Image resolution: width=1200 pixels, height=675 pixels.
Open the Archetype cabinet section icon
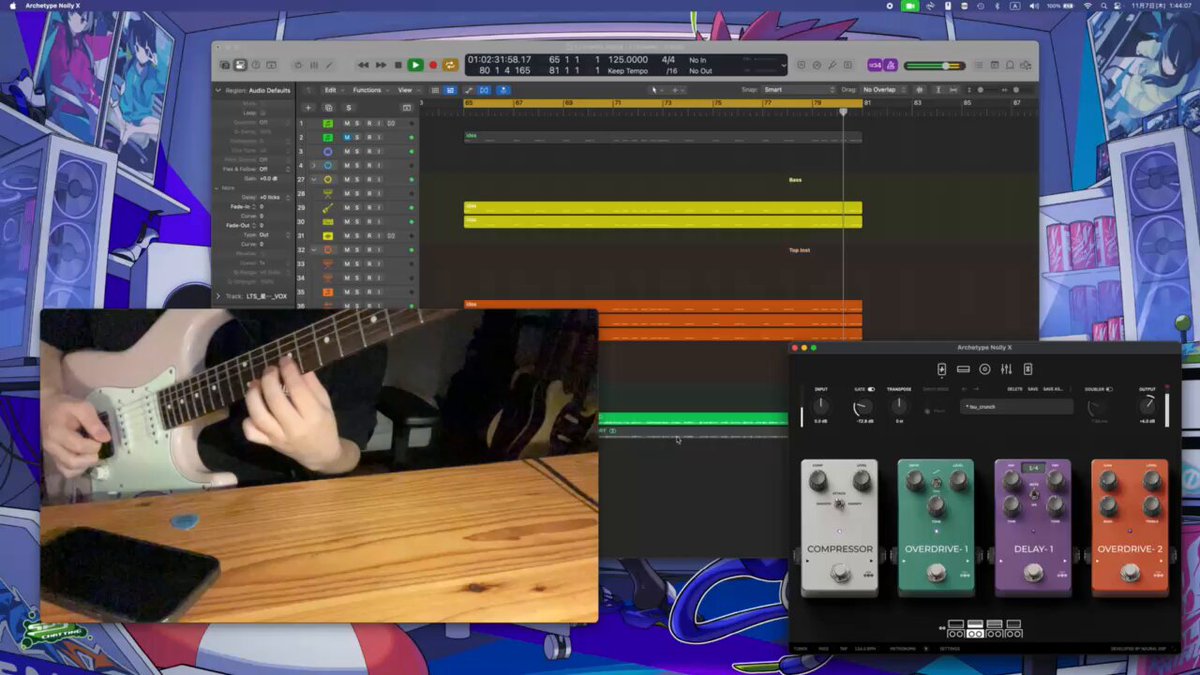[x=985, y=369]
